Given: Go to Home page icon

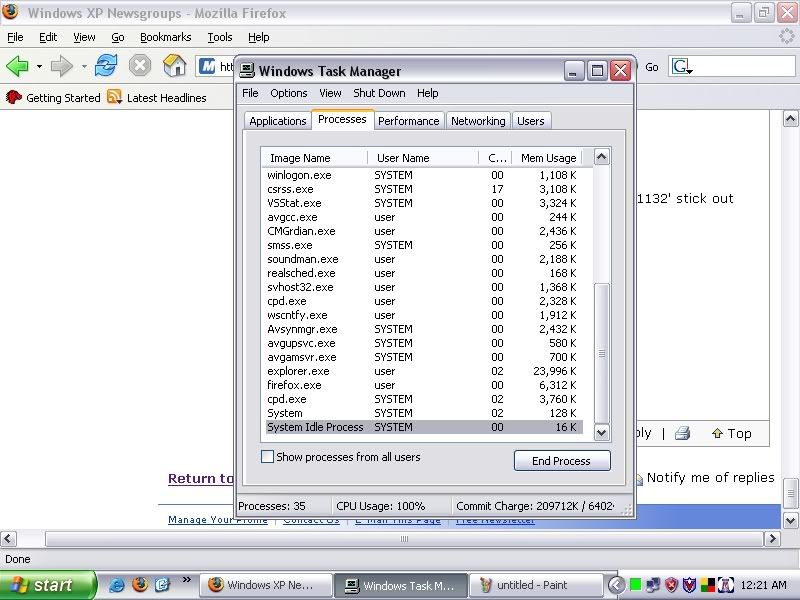Looking at the screenshot, I should click(174, 66).
